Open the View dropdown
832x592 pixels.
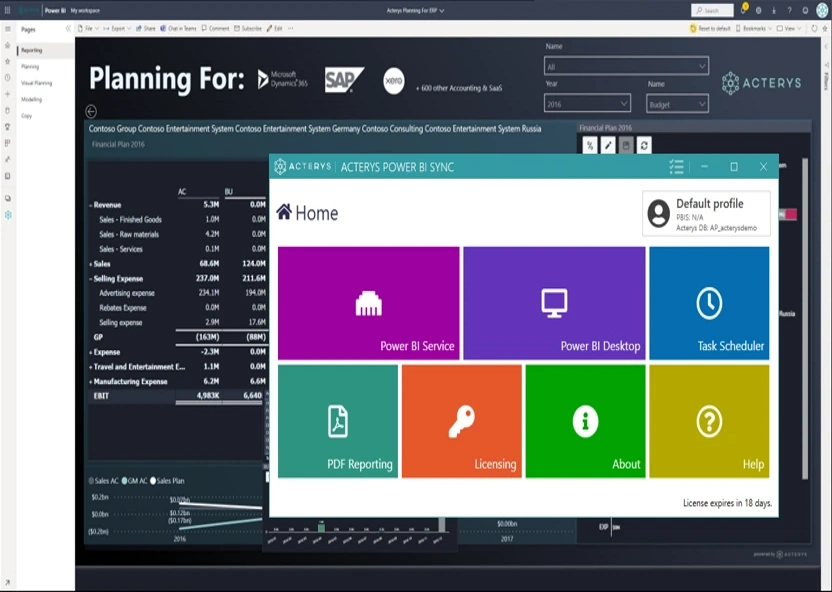click(788, 28)
